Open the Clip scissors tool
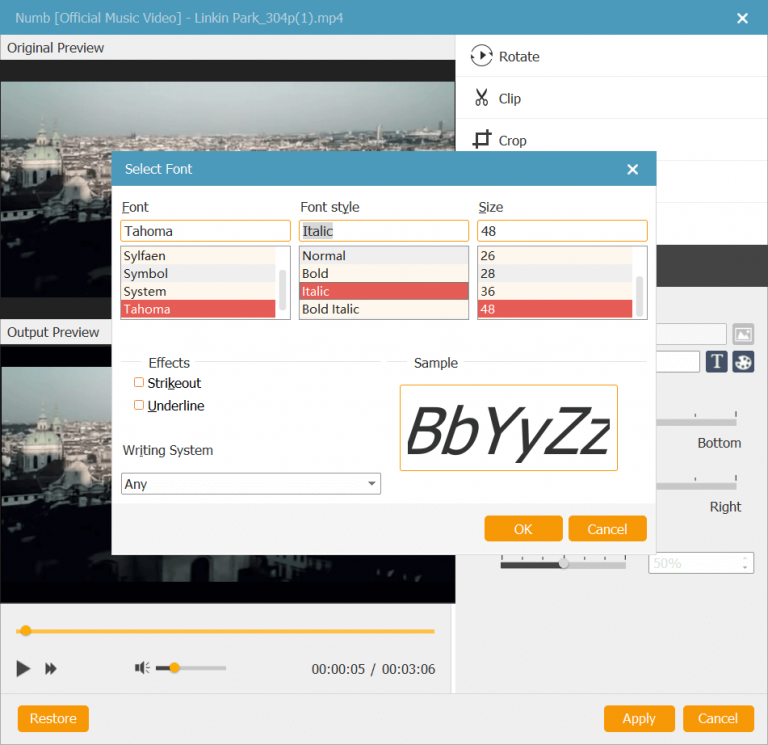The height and width of the screenshot is (745, 768). click(x=497, y=98)
